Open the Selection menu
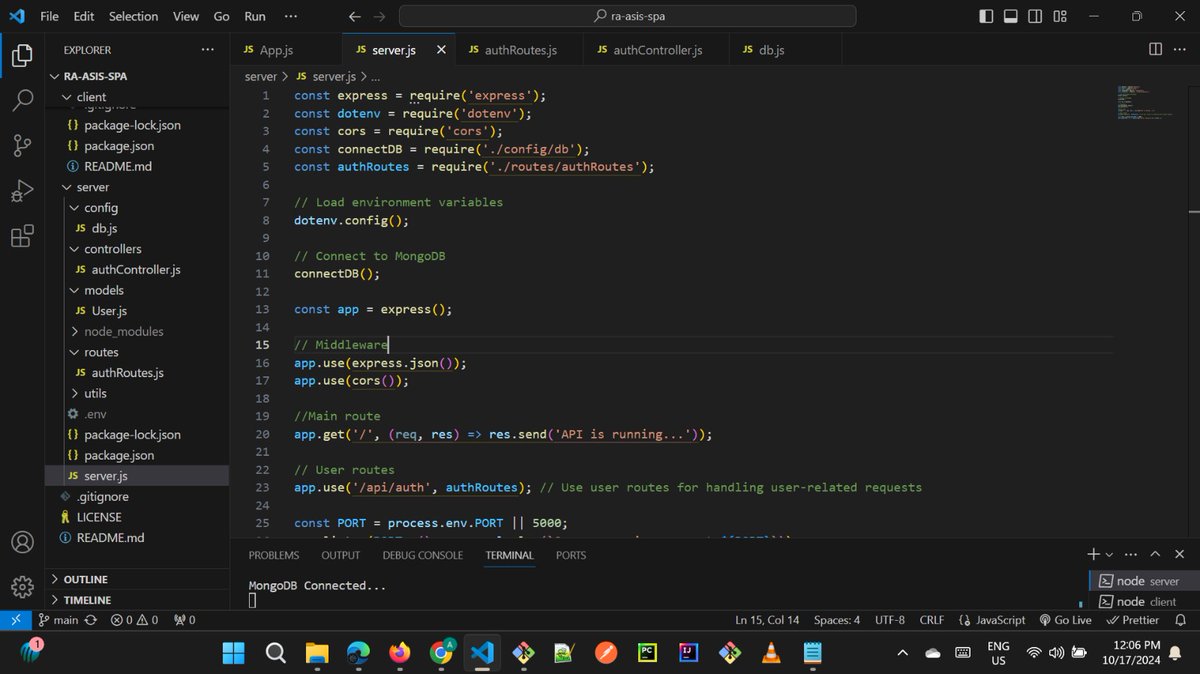The width and height of the screenshot is (1200, 674). (x=133, y=16)
